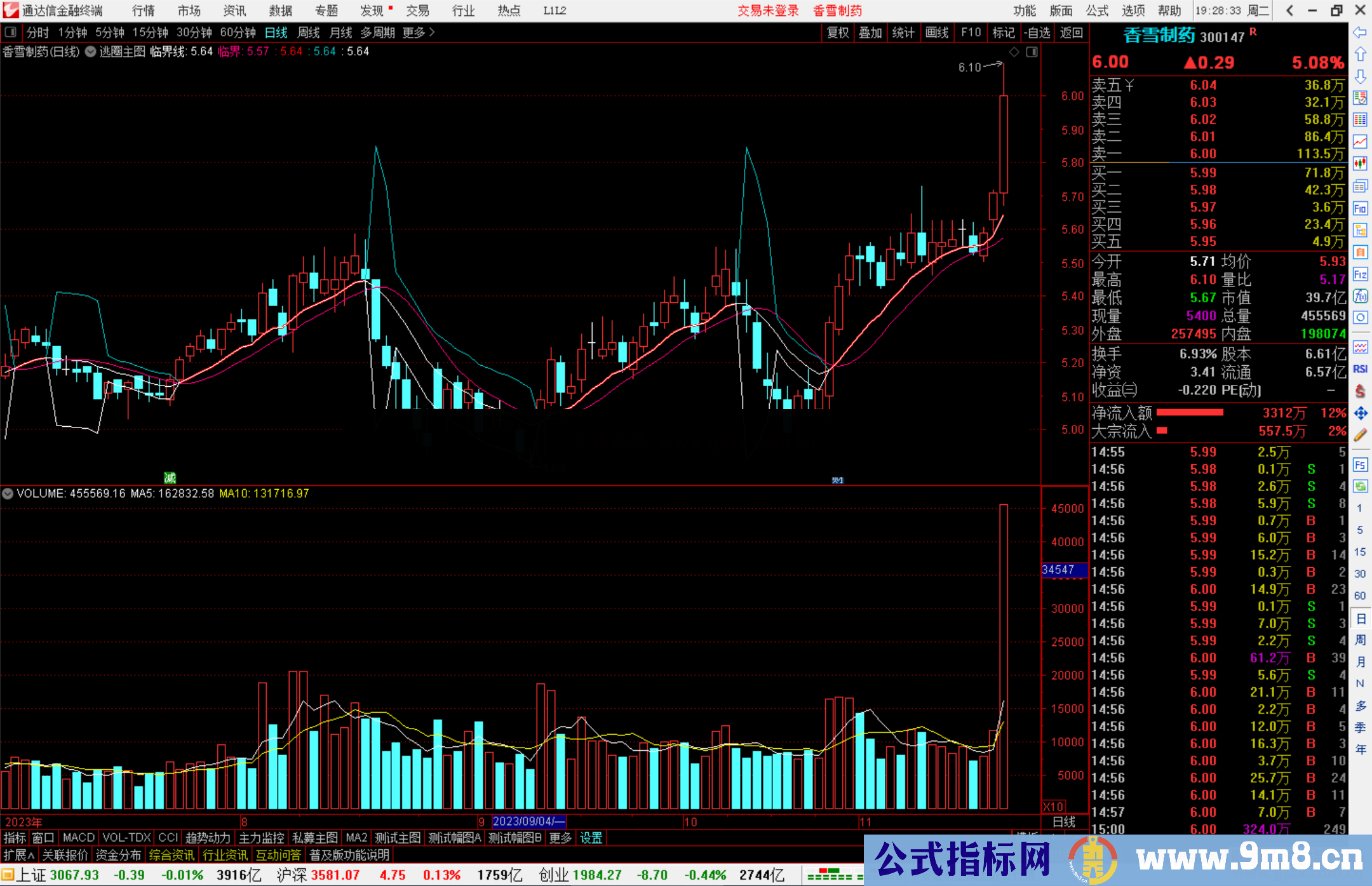
Task: Click the green 减 marker on the chart
Action: (x=170, y=478)
